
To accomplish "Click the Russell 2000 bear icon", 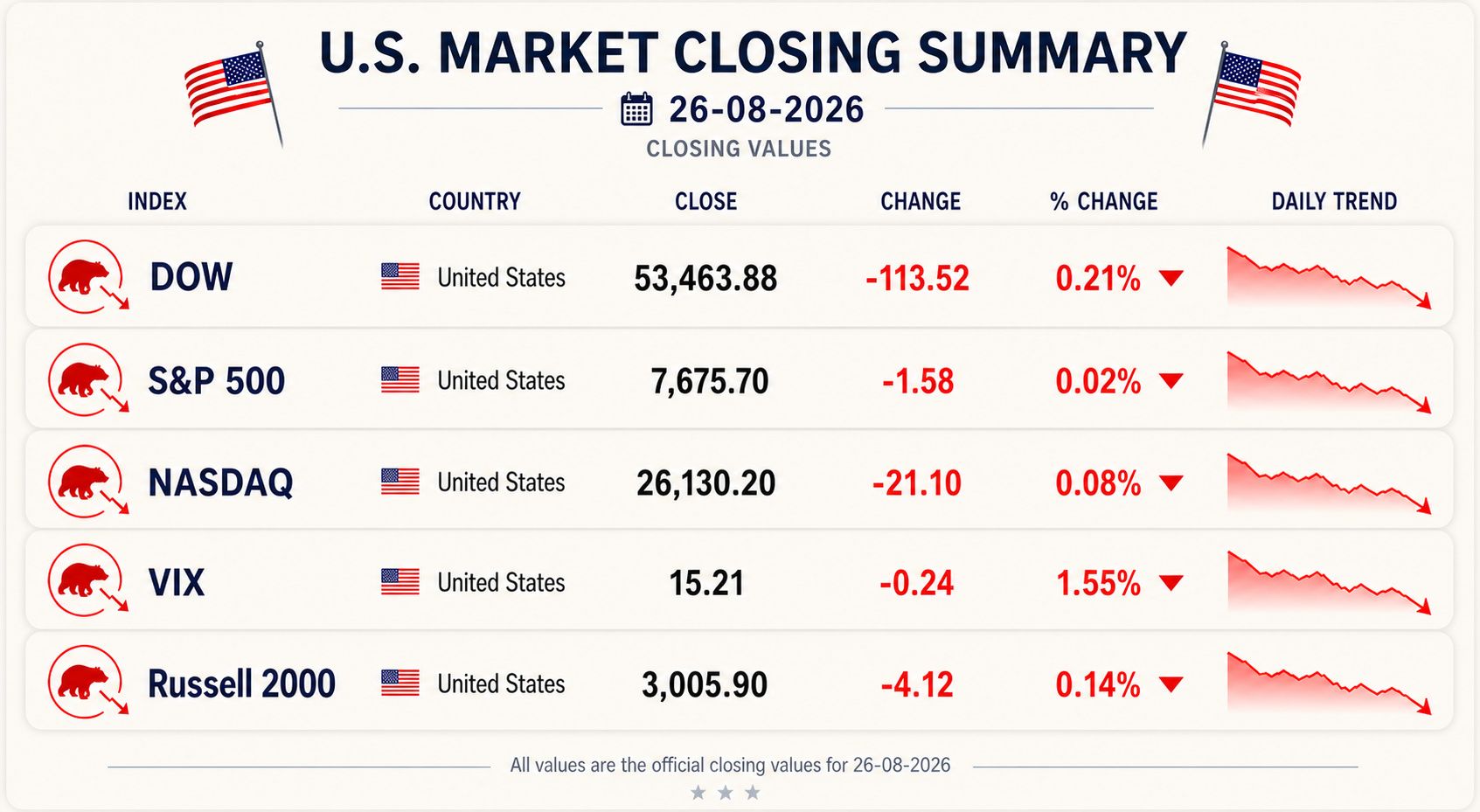I will point(87,682).
